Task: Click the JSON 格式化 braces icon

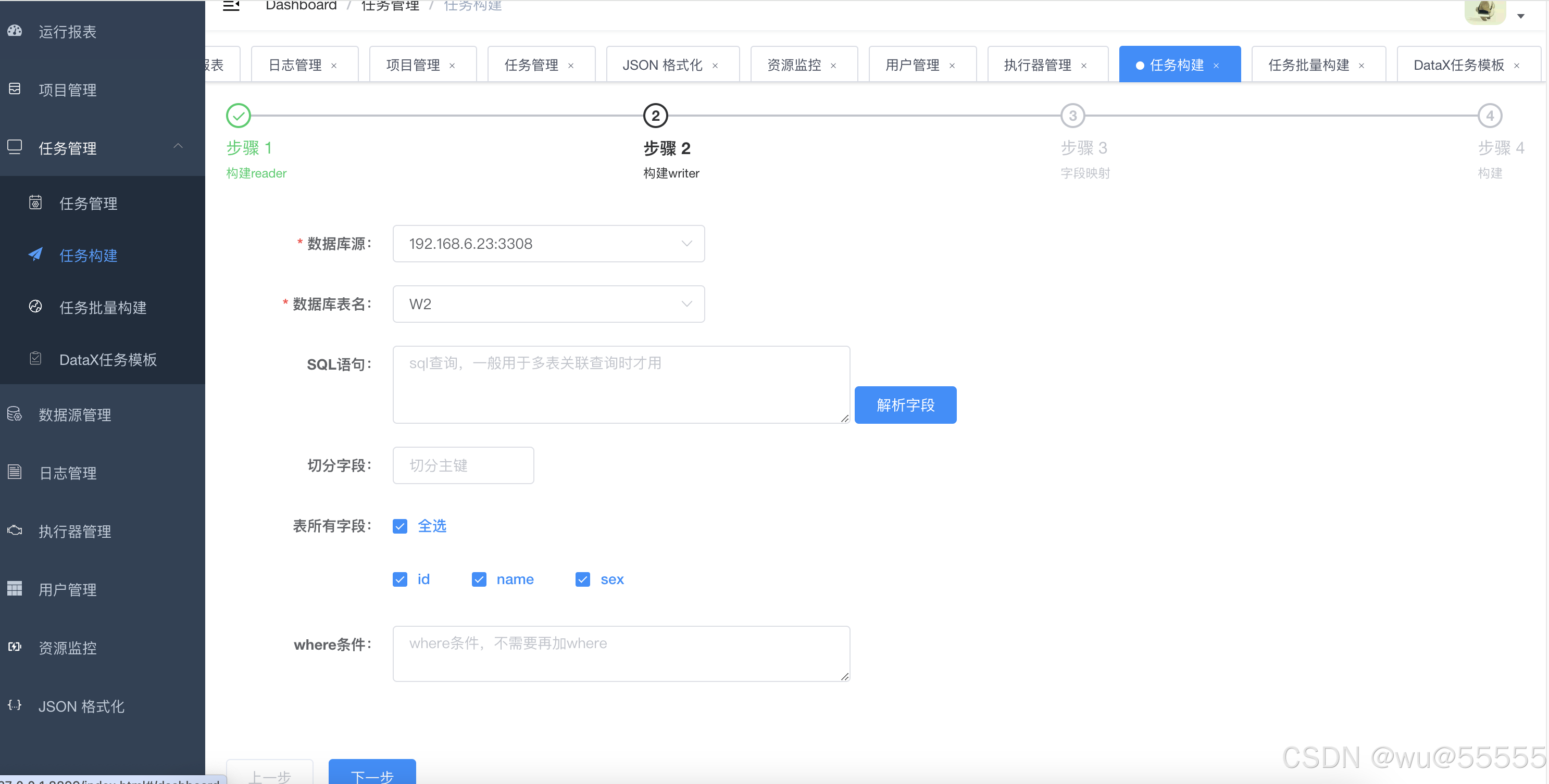Action: coord(15,705)
